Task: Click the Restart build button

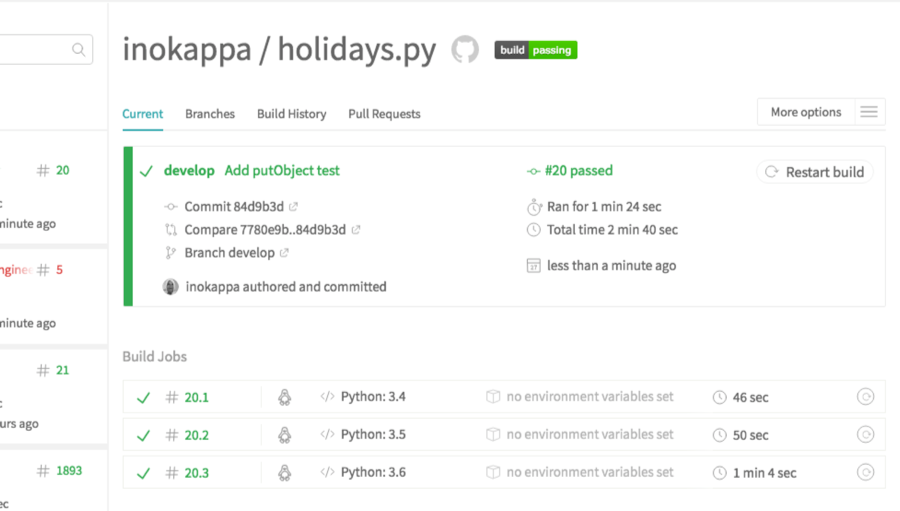Action: 815,172
